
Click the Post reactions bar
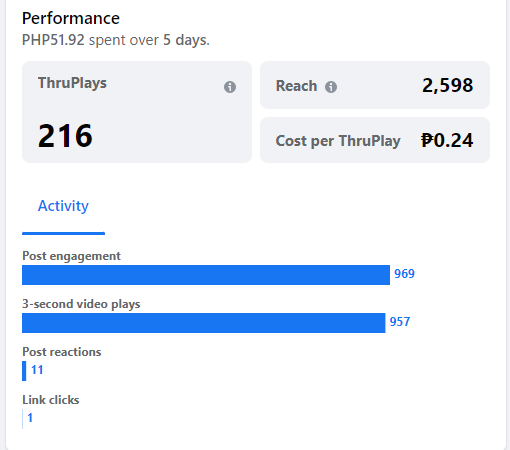(24, 371)
